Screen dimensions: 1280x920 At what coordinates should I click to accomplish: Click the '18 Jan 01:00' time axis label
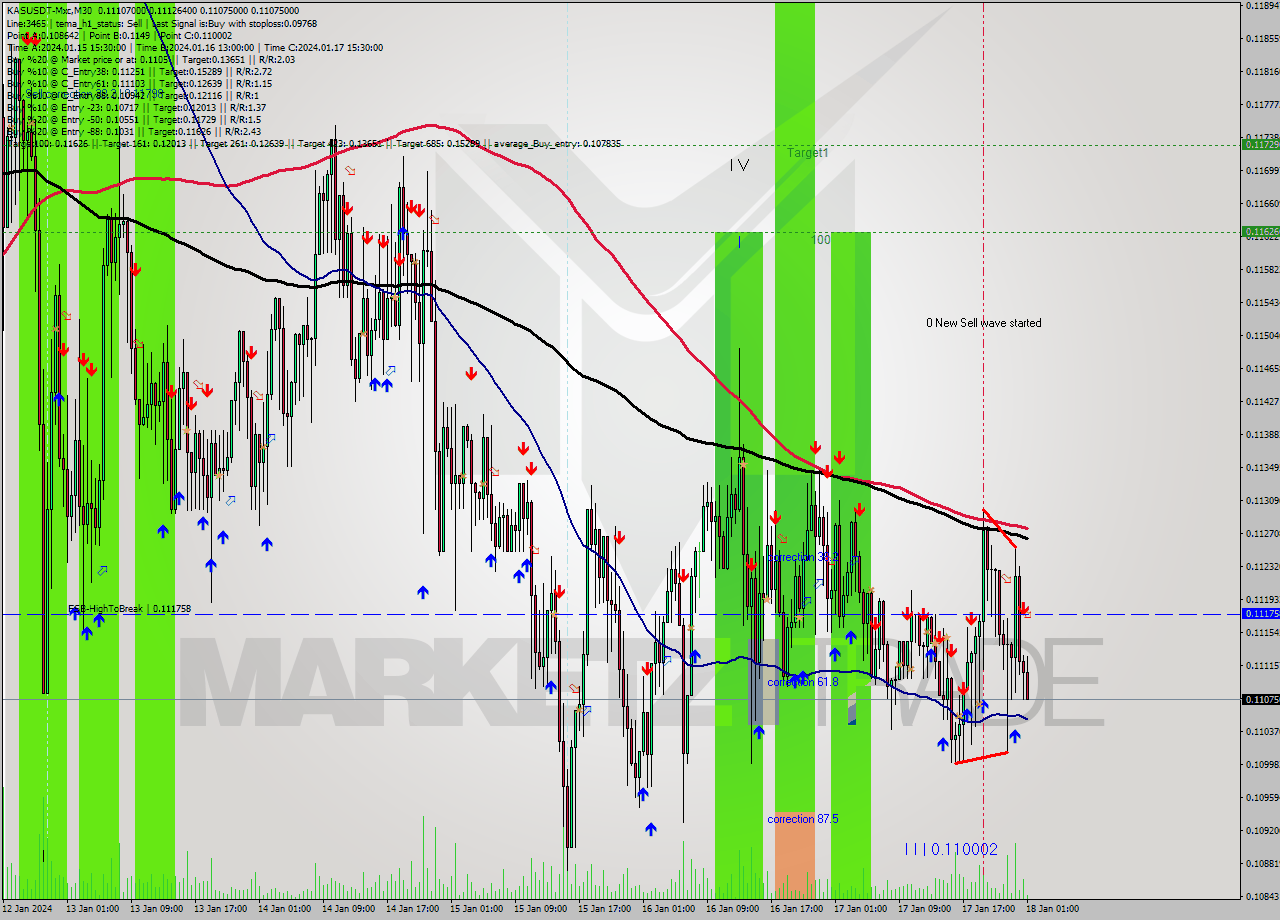pos(1053,909)
